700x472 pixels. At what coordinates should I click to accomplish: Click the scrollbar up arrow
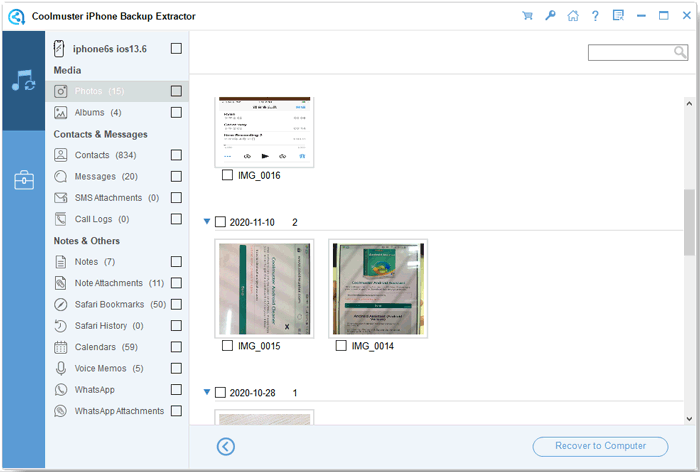click(689, 104)
